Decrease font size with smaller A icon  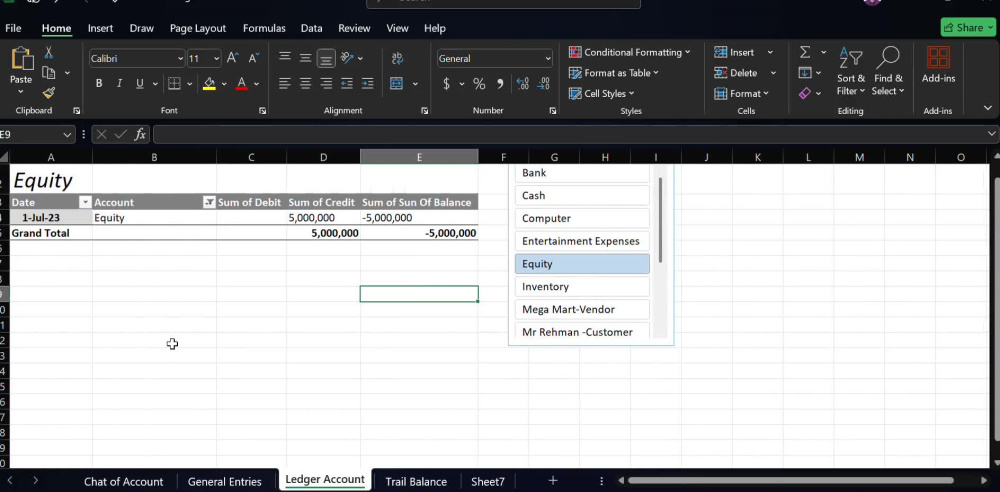coord(253,58)
